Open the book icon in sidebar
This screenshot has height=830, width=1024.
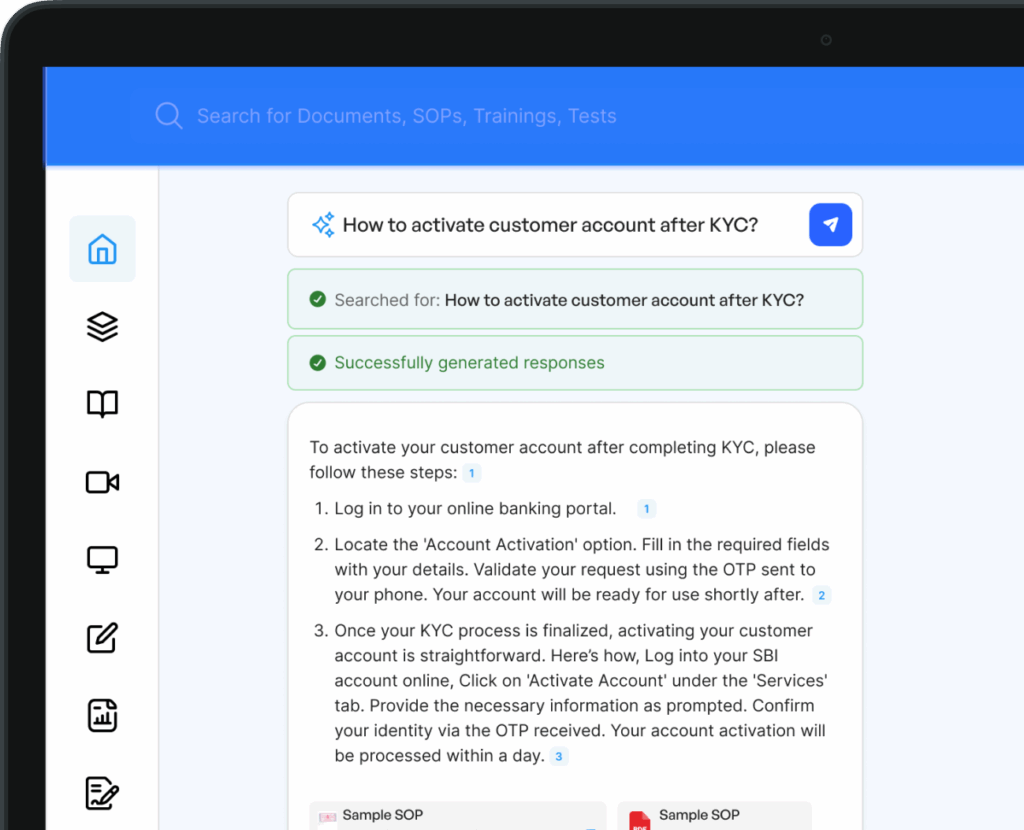102,404
